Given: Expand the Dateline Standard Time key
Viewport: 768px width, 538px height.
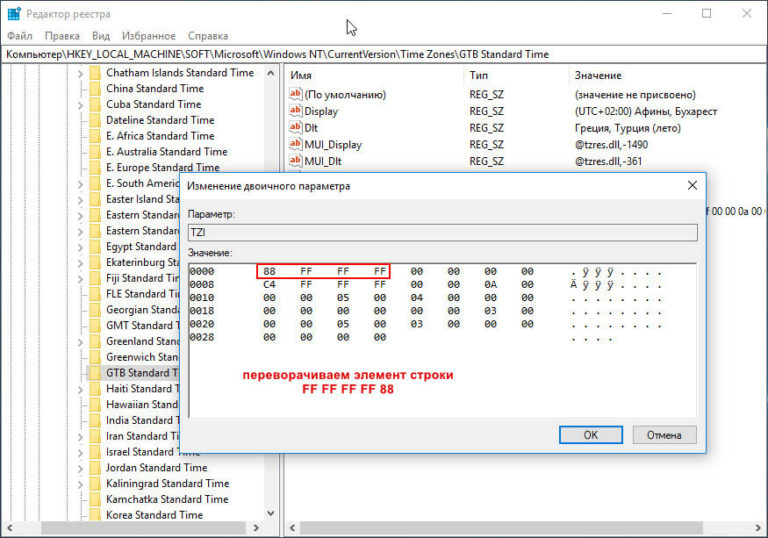Looking at the screenshot, I should pos(80,120).
